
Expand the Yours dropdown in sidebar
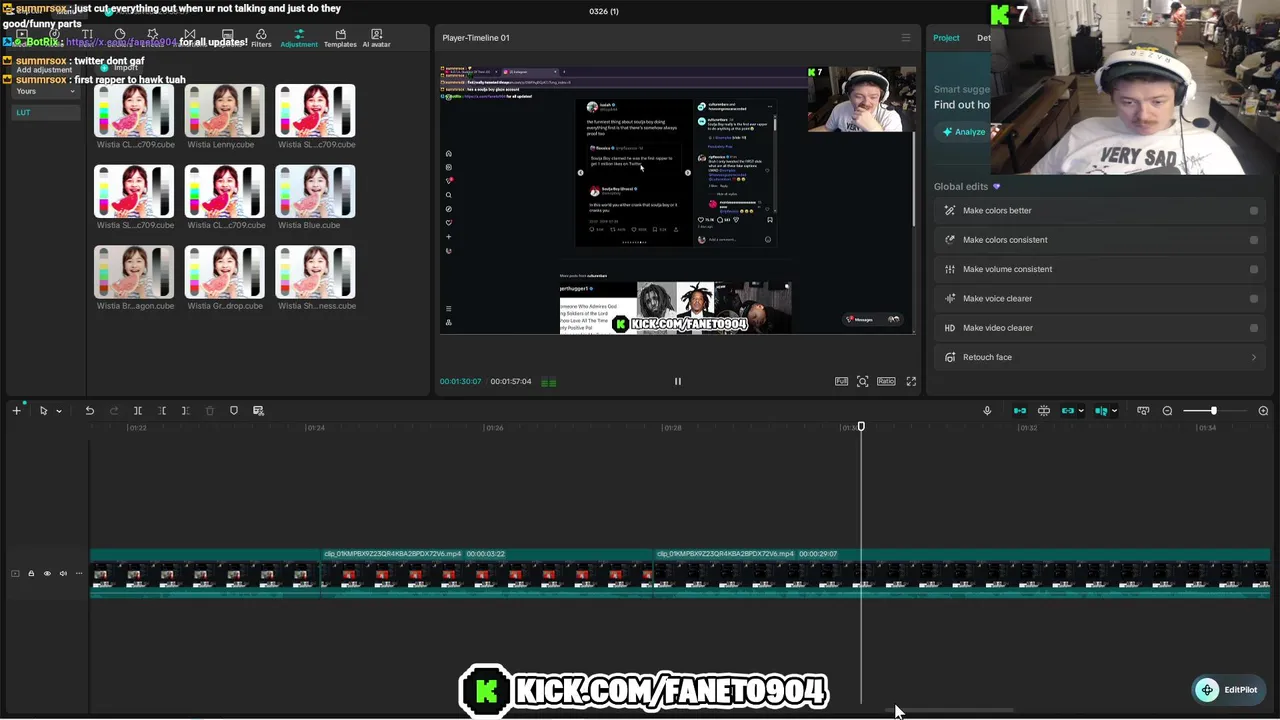point(45,91)
